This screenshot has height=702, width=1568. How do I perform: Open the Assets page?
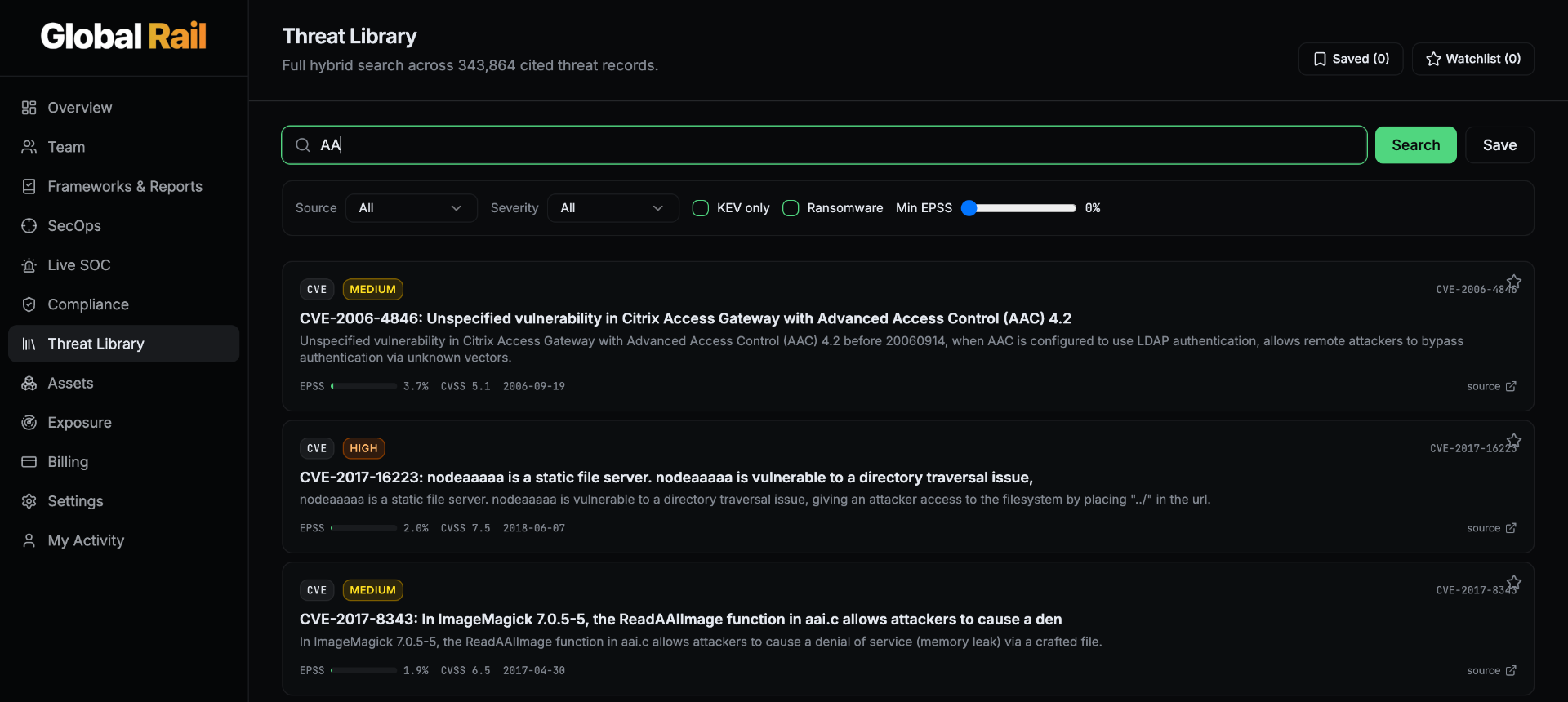click(124, 383)
